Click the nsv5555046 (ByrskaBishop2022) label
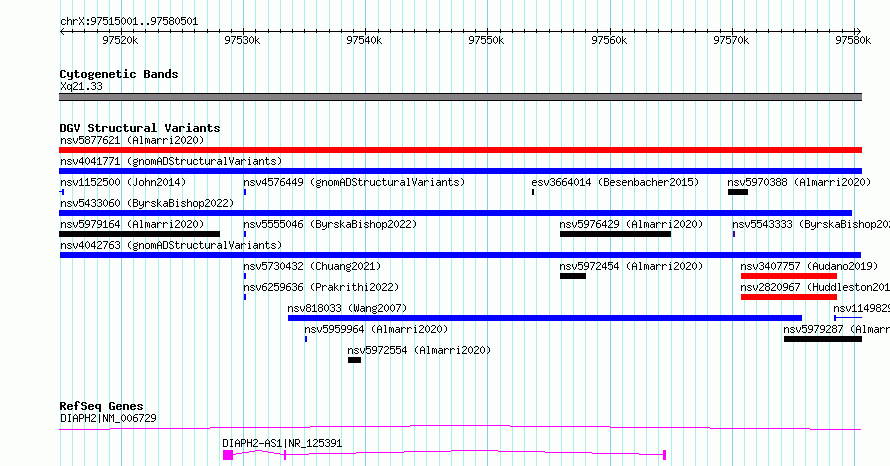The width and height of the screenshot is (890, 466). click(x=330, y=224)
